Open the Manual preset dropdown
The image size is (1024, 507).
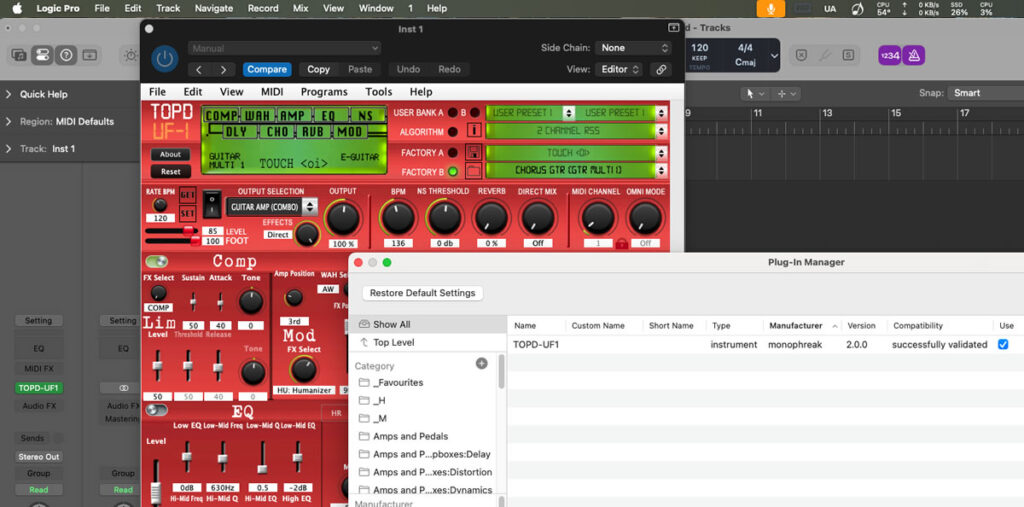coord(284,48)
